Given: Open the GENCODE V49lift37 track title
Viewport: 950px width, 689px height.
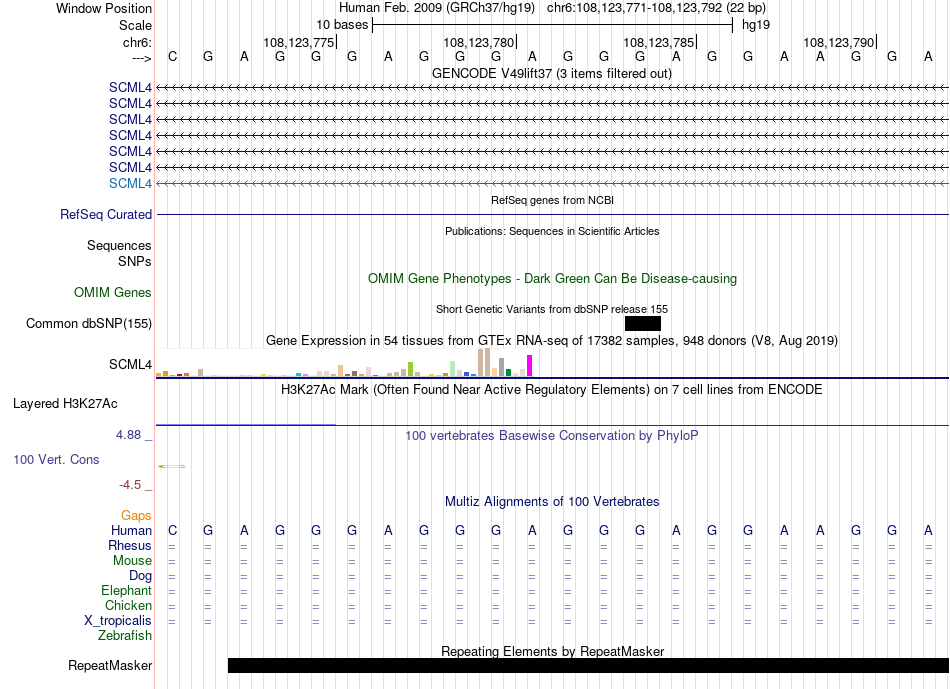Looking at the screenshot, I should click(x=552, y=73).
